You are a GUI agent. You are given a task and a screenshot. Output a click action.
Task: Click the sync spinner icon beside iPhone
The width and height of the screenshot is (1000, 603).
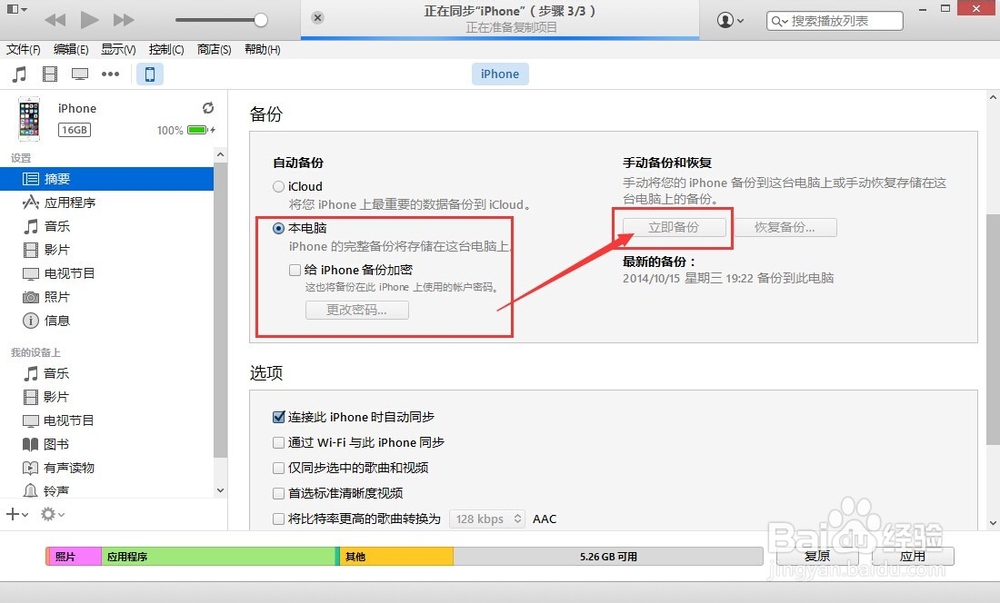click(208, 108)
